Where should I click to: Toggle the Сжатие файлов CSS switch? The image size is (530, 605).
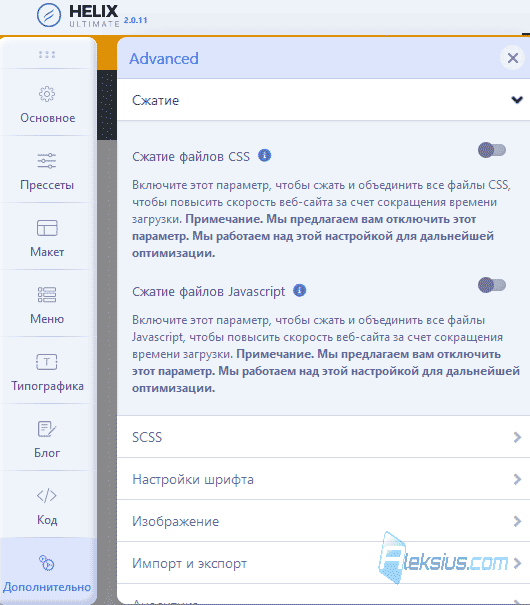point(491,150)
